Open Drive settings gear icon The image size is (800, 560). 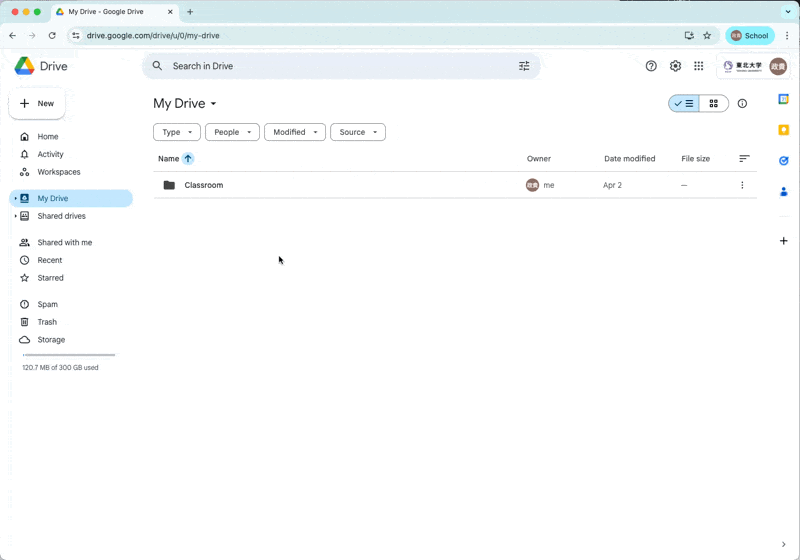point(675,66)
